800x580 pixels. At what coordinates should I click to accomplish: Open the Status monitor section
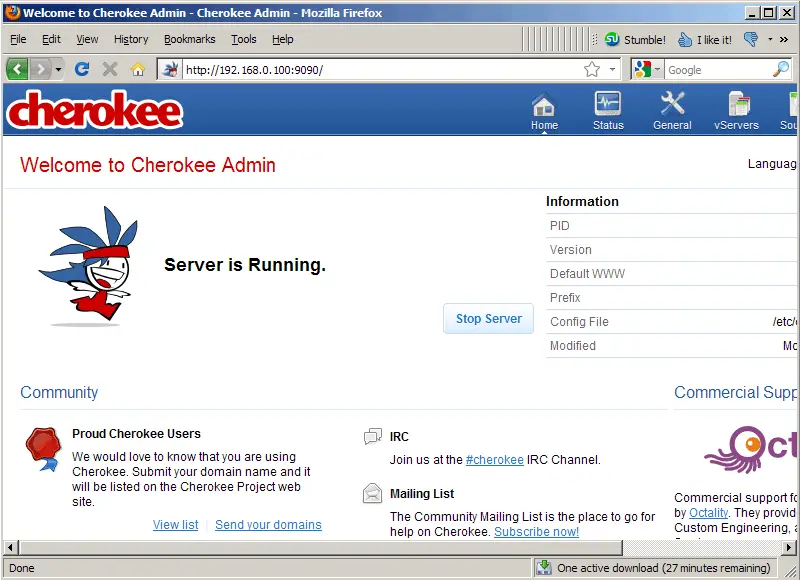coord(608,111)
